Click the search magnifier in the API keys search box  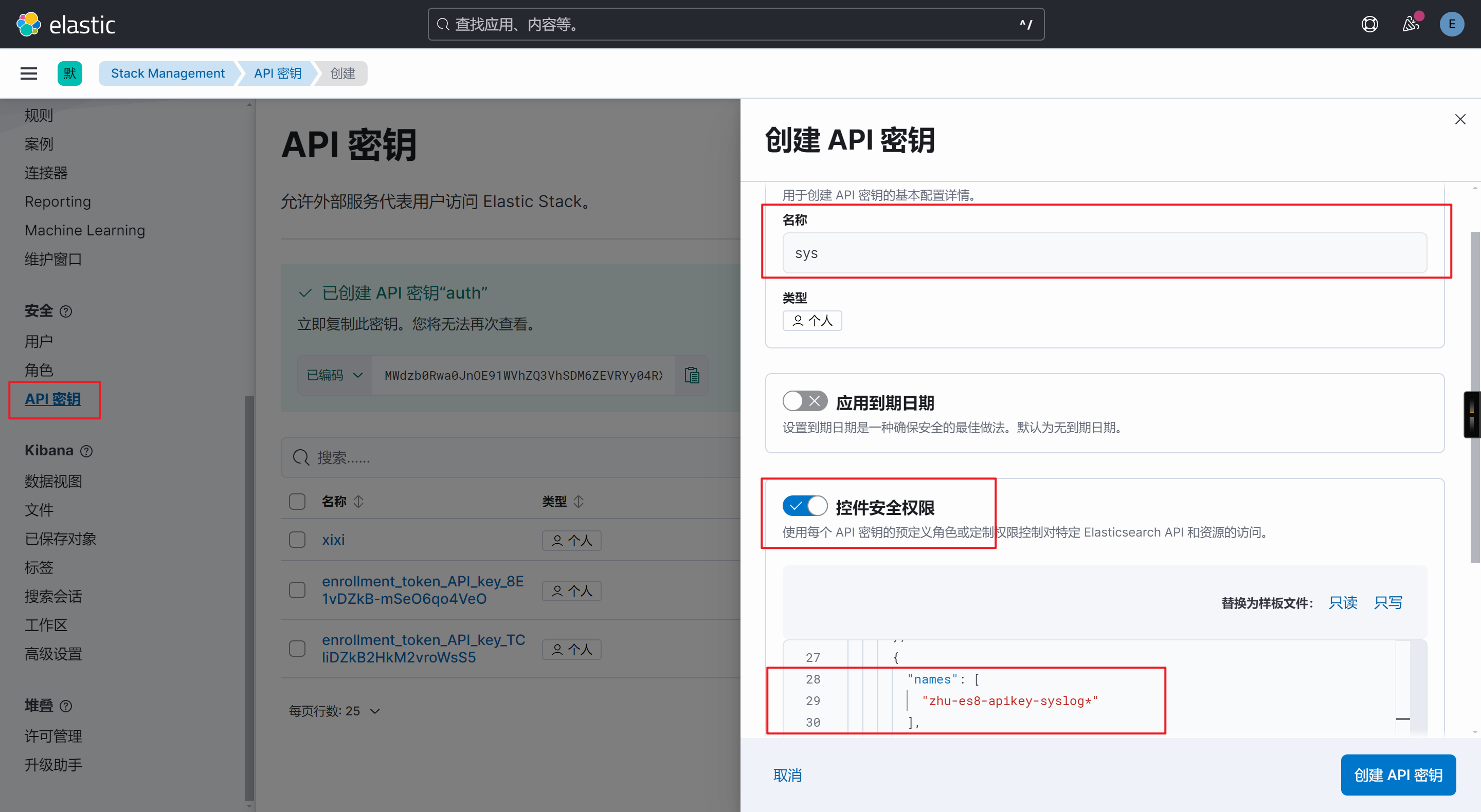tap(301, 457)
